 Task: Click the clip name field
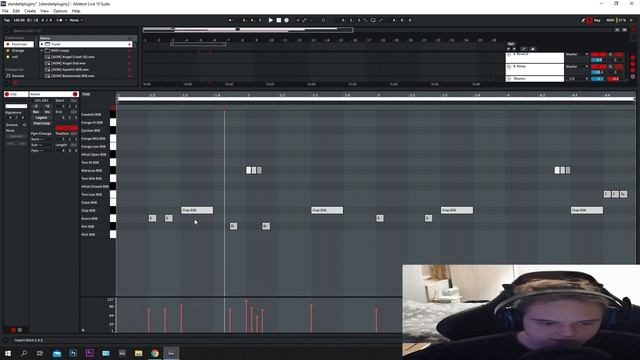pos(16,106)
